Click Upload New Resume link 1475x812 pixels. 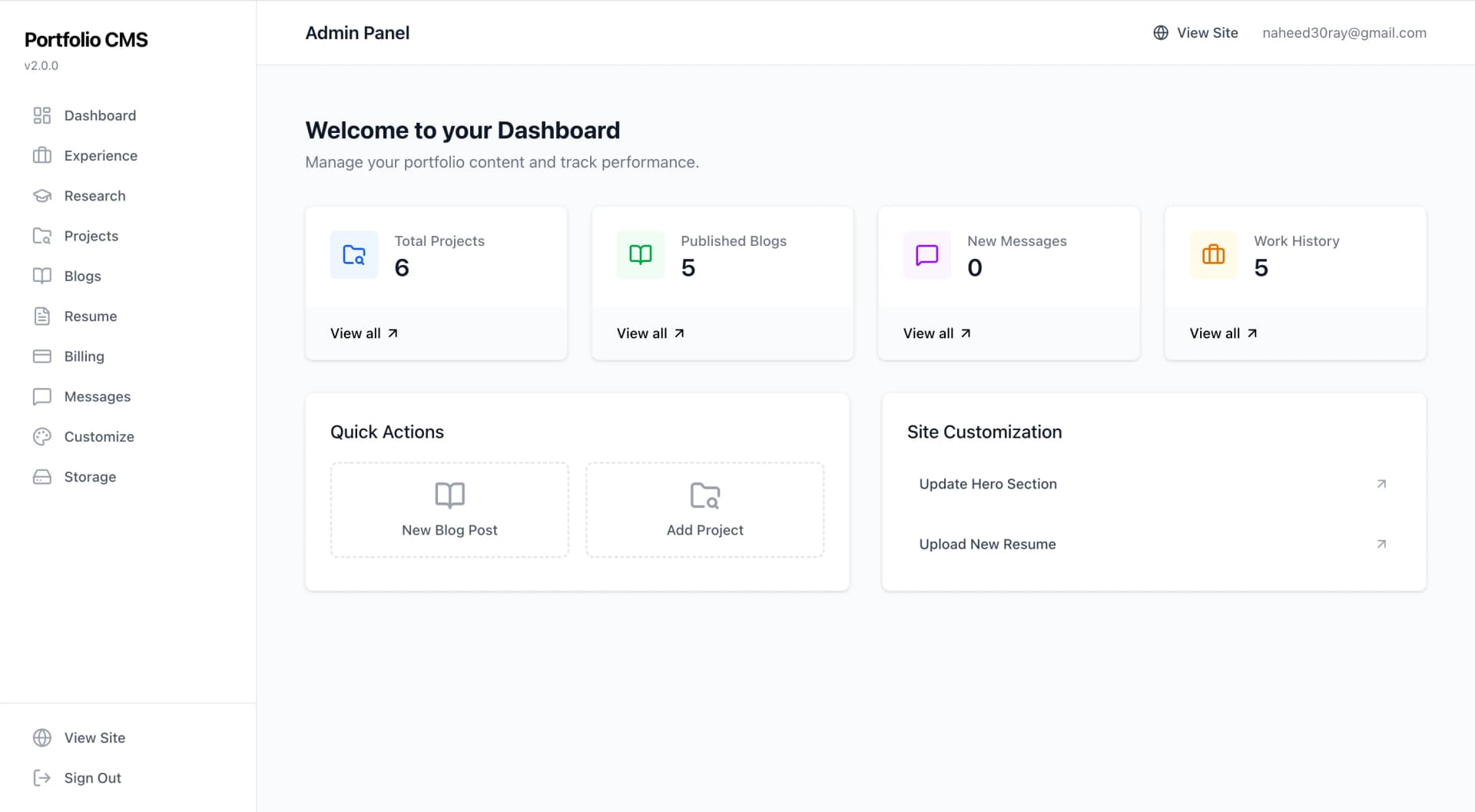coord(987,544)
